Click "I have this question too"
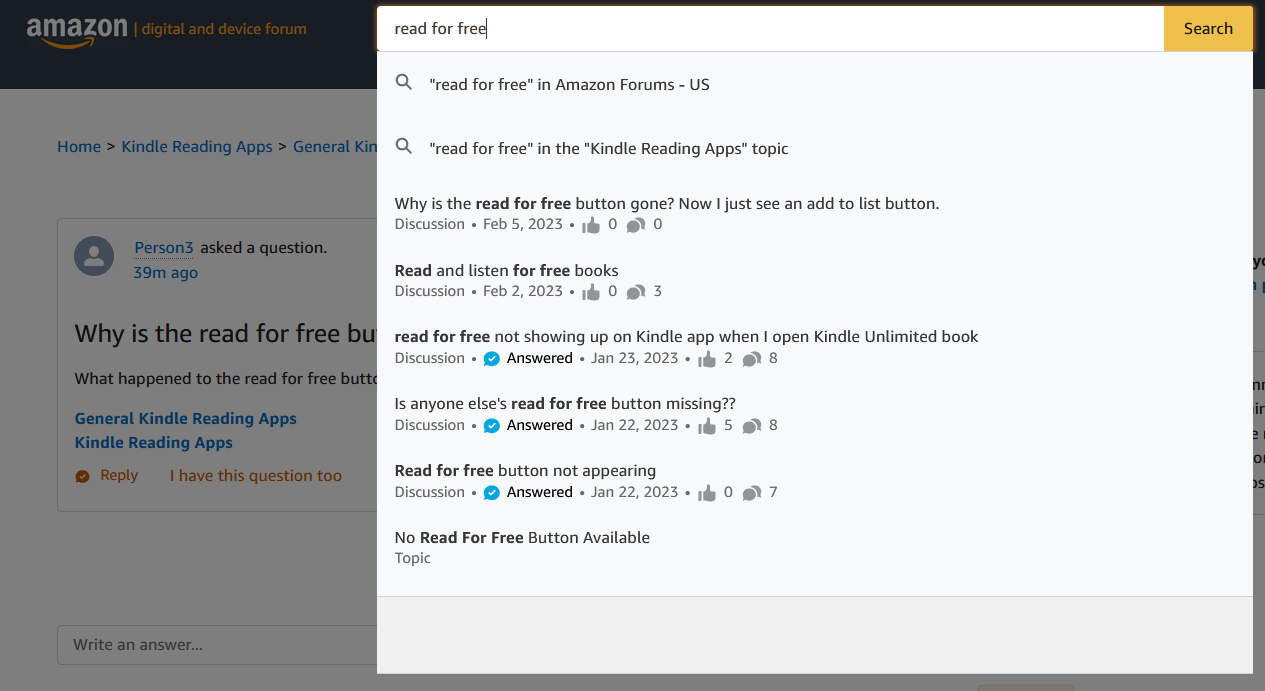 click(x=256, y=476)
